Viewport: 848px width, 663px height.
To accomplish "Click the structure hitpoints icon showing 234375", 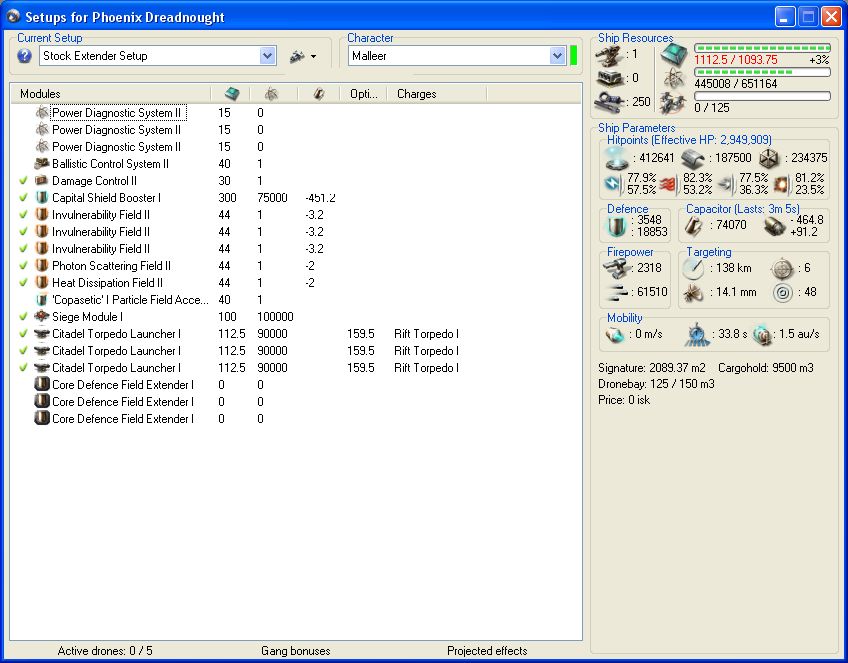I will tap(769, 158).
